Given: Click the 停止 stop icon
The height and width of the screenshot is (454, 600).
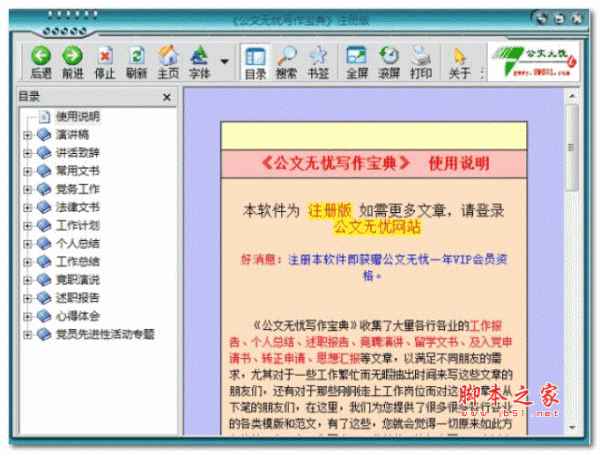Looking at the screenshot, I should click(x=104, y=56).
